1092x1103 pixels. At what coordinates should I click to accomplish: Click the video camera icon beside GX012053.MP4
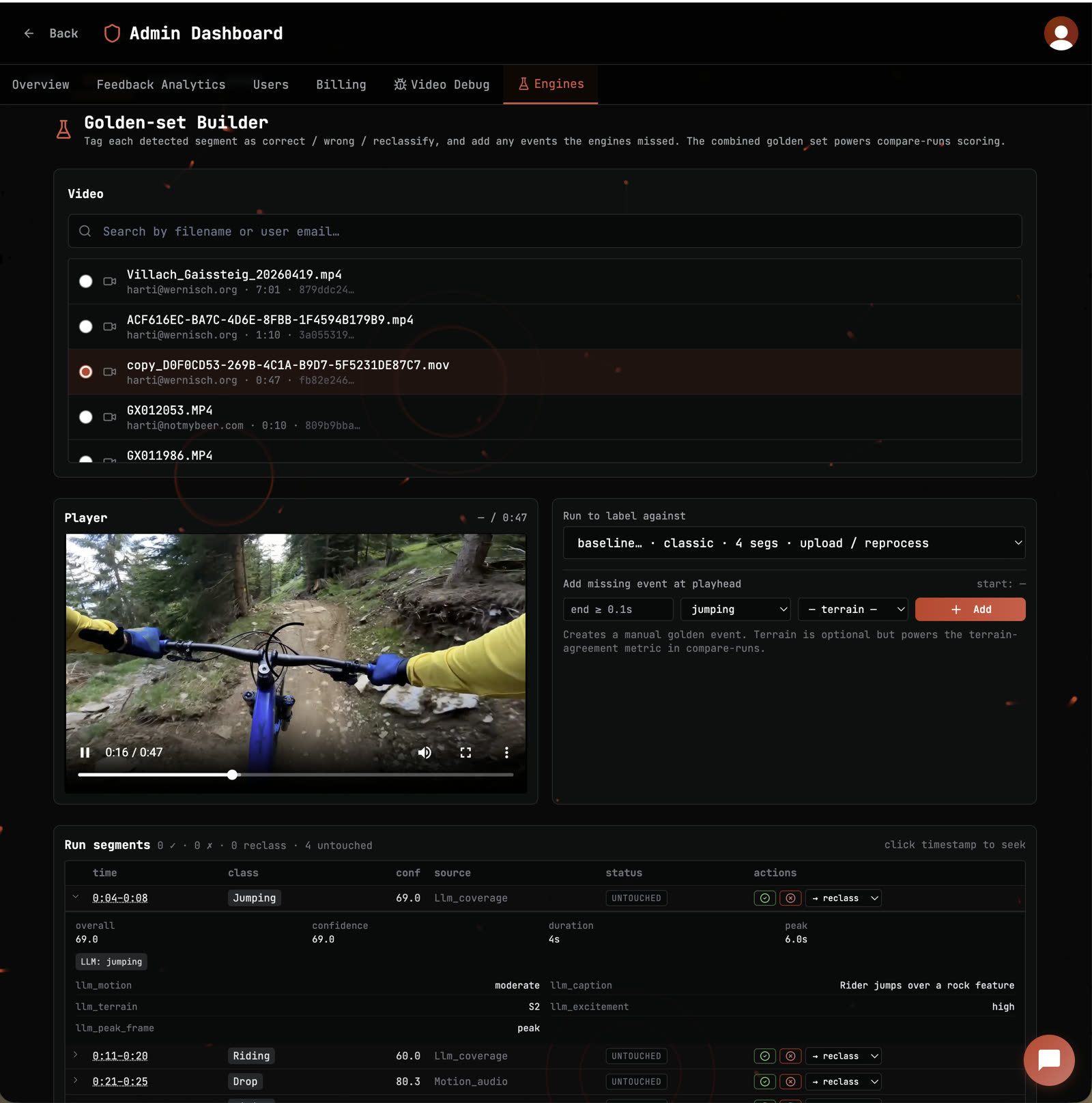(x=109, y=417)
